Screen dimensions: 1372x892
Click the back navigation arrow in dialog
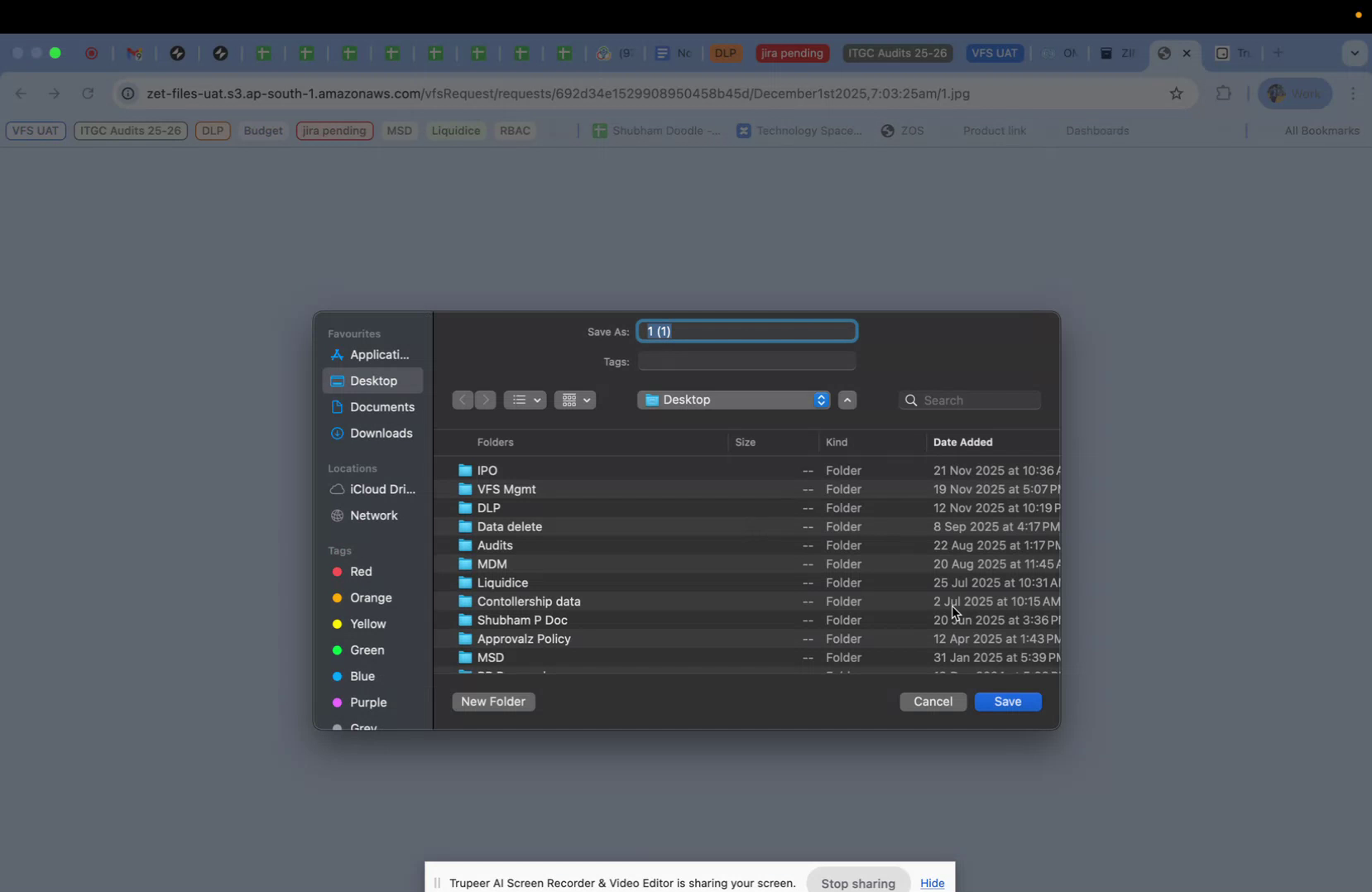point(463,400)
